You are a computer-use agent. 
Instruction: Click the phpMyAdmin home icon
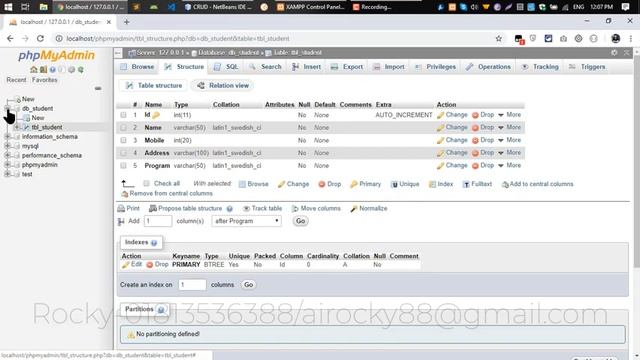(x=34, y=70)
